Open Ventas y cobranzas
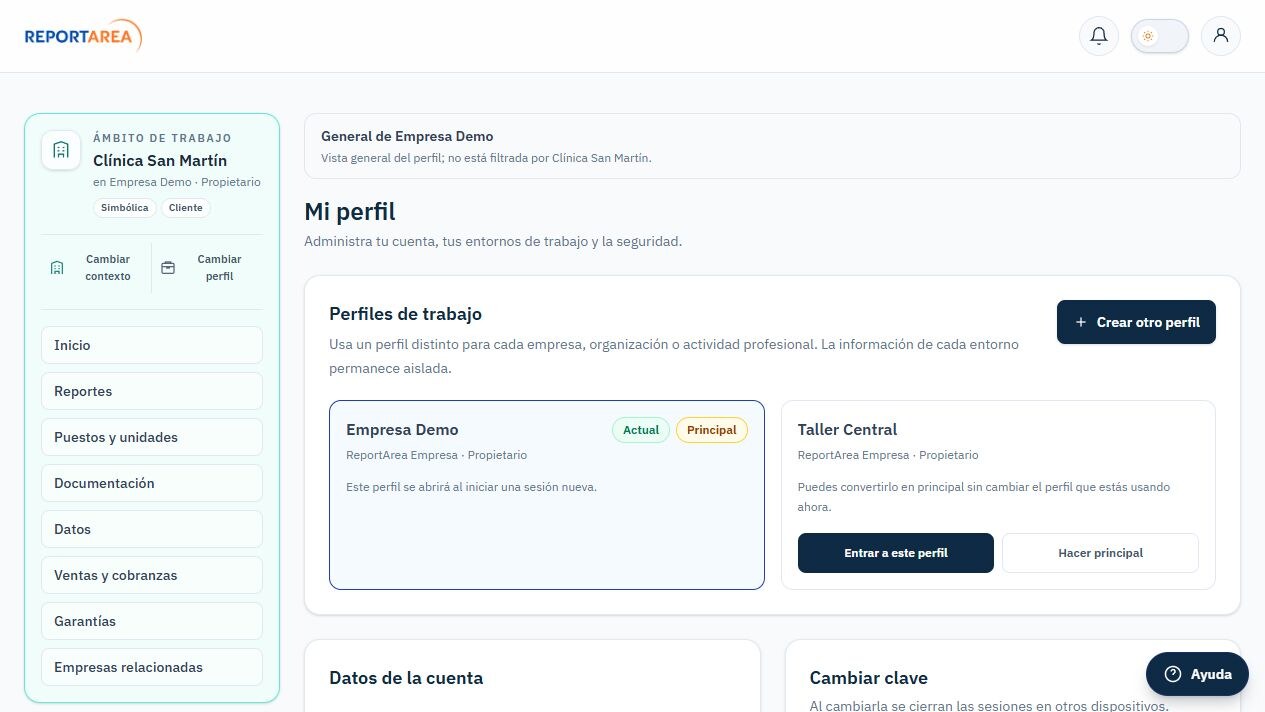This screenshot has width=1265, height=712. tap(152, 575)
